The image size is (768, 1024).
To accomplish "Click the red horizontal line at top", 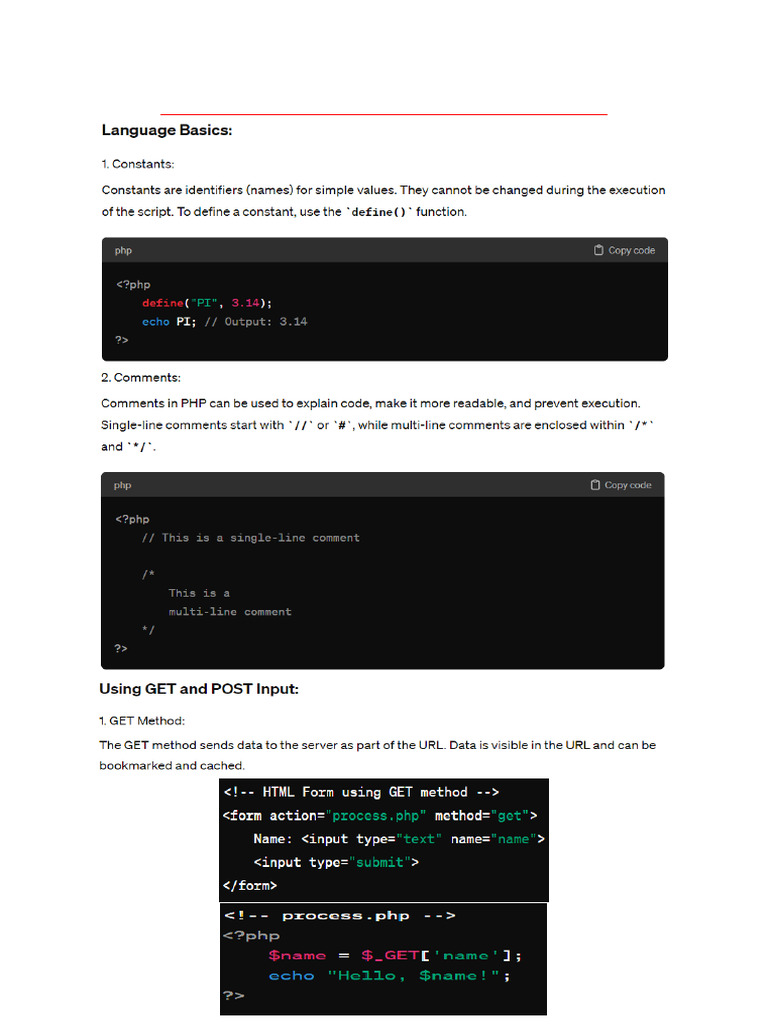I will click(x=384, y=114).
